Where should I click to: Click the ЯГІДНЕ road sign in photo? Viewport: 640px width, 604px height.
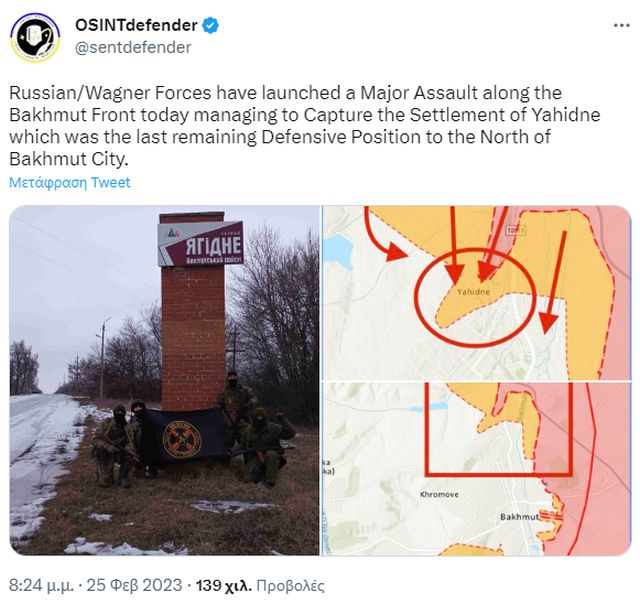(201, 244)
